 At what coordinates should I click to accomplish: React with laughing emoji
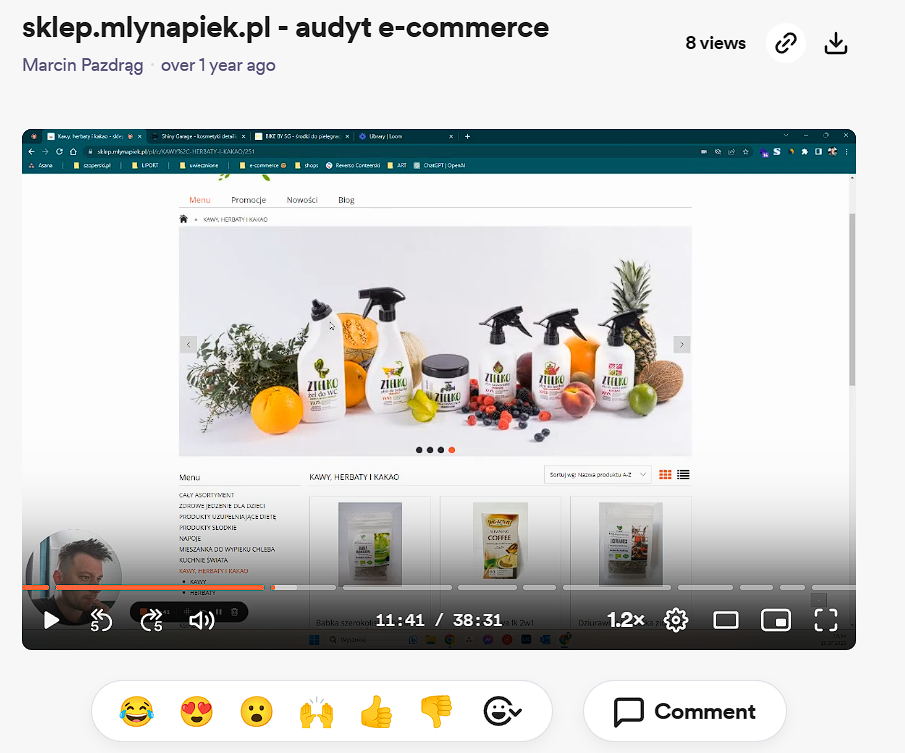click(136, 711)
